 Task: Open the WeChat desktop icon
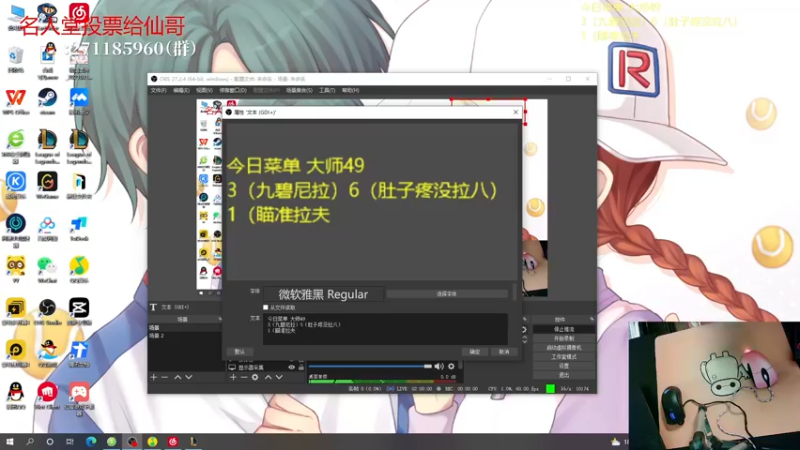click(x=47, y=269)
